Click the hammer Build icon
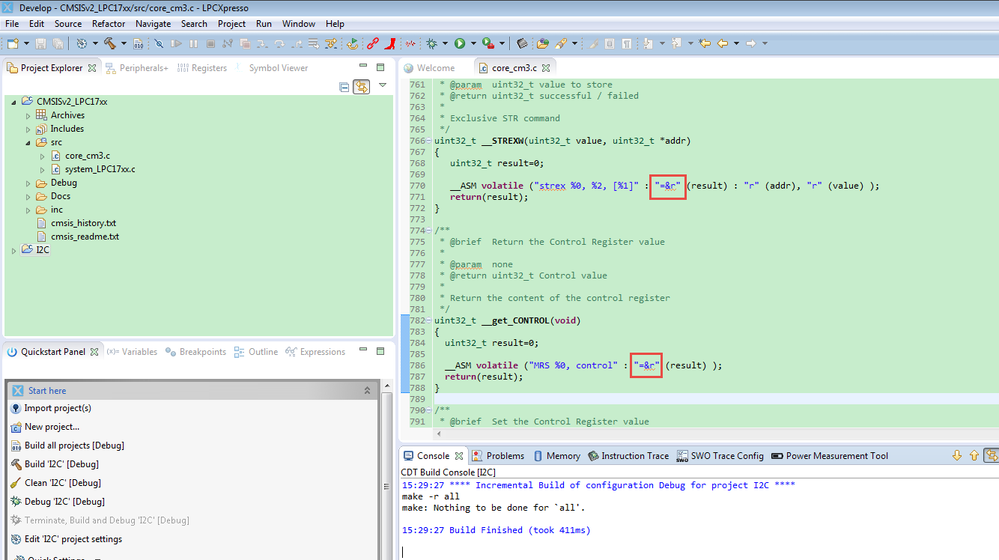The width and height of the screenshot is (999, 560). click(110, 43)
